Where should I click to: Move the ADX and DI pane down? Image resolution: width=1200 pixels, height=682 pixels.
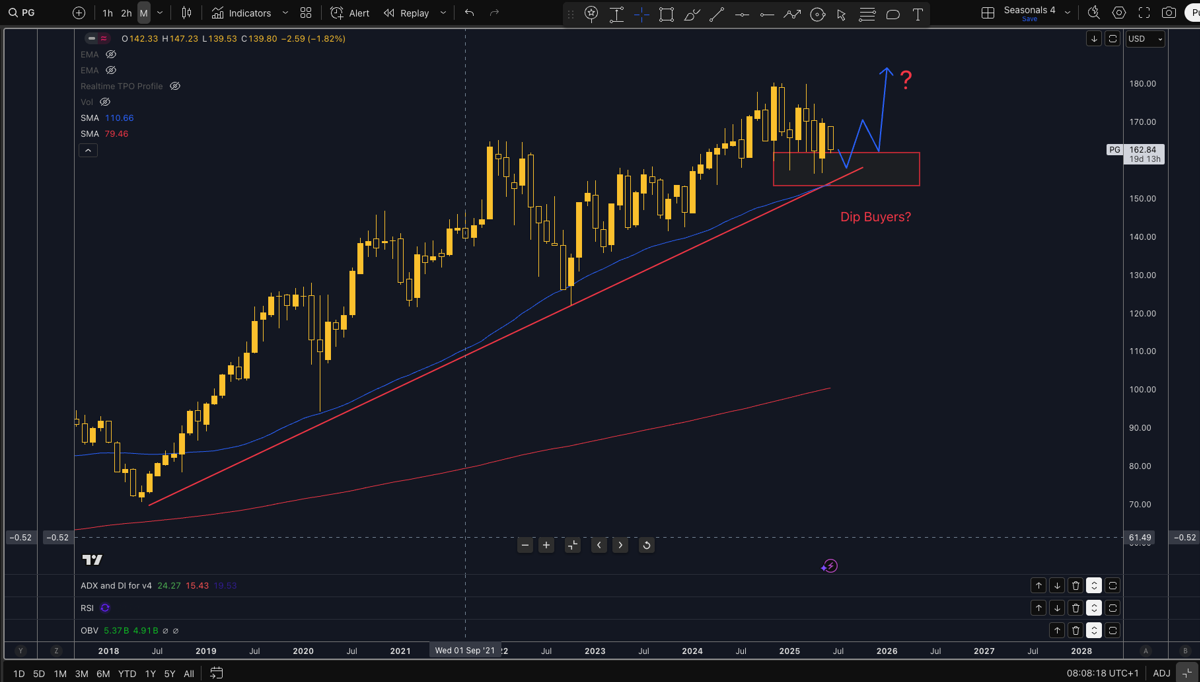pos(1057,586)
